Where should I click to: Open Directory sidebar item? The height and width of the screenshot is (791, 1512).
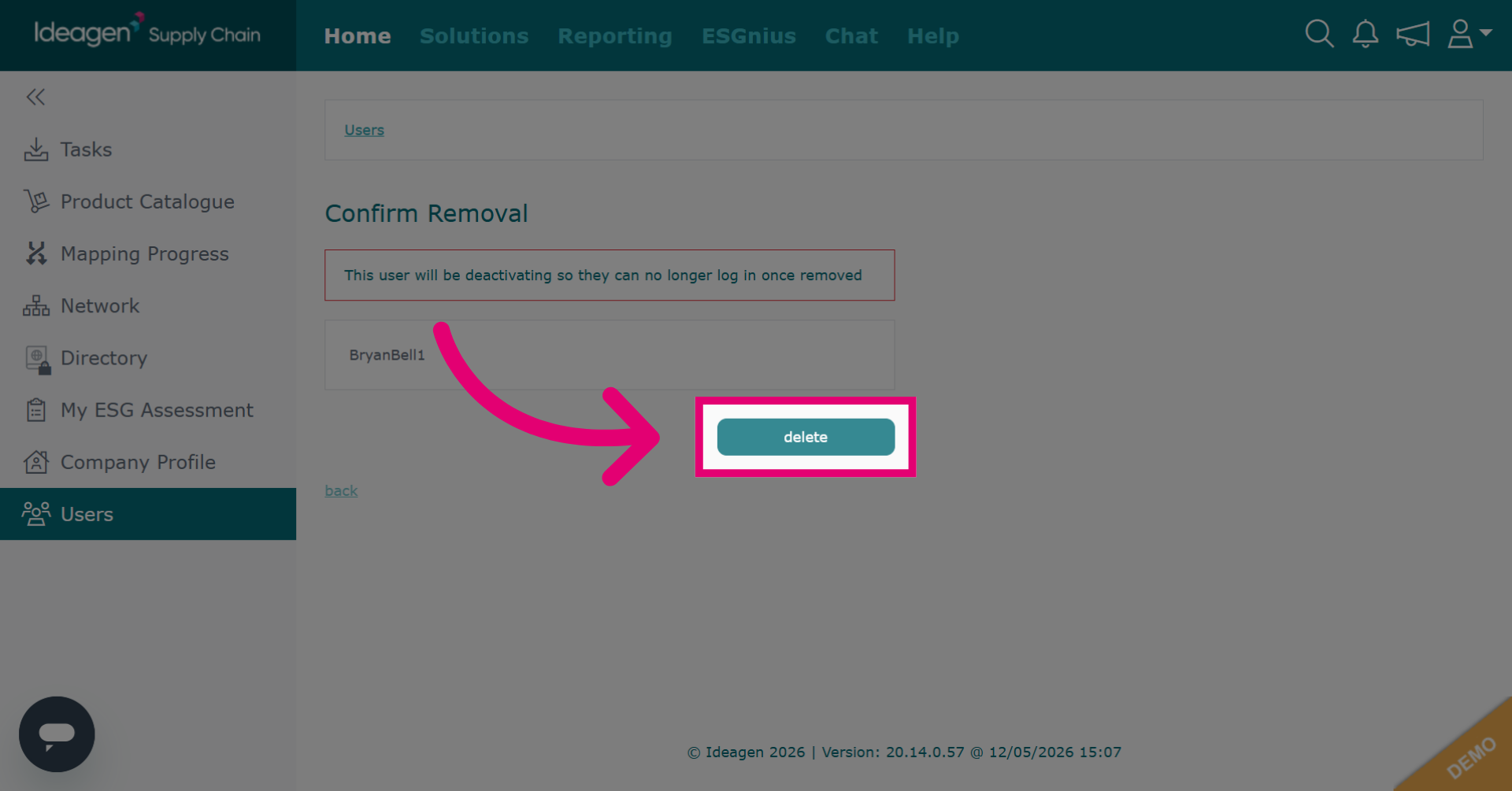[148, 357]
